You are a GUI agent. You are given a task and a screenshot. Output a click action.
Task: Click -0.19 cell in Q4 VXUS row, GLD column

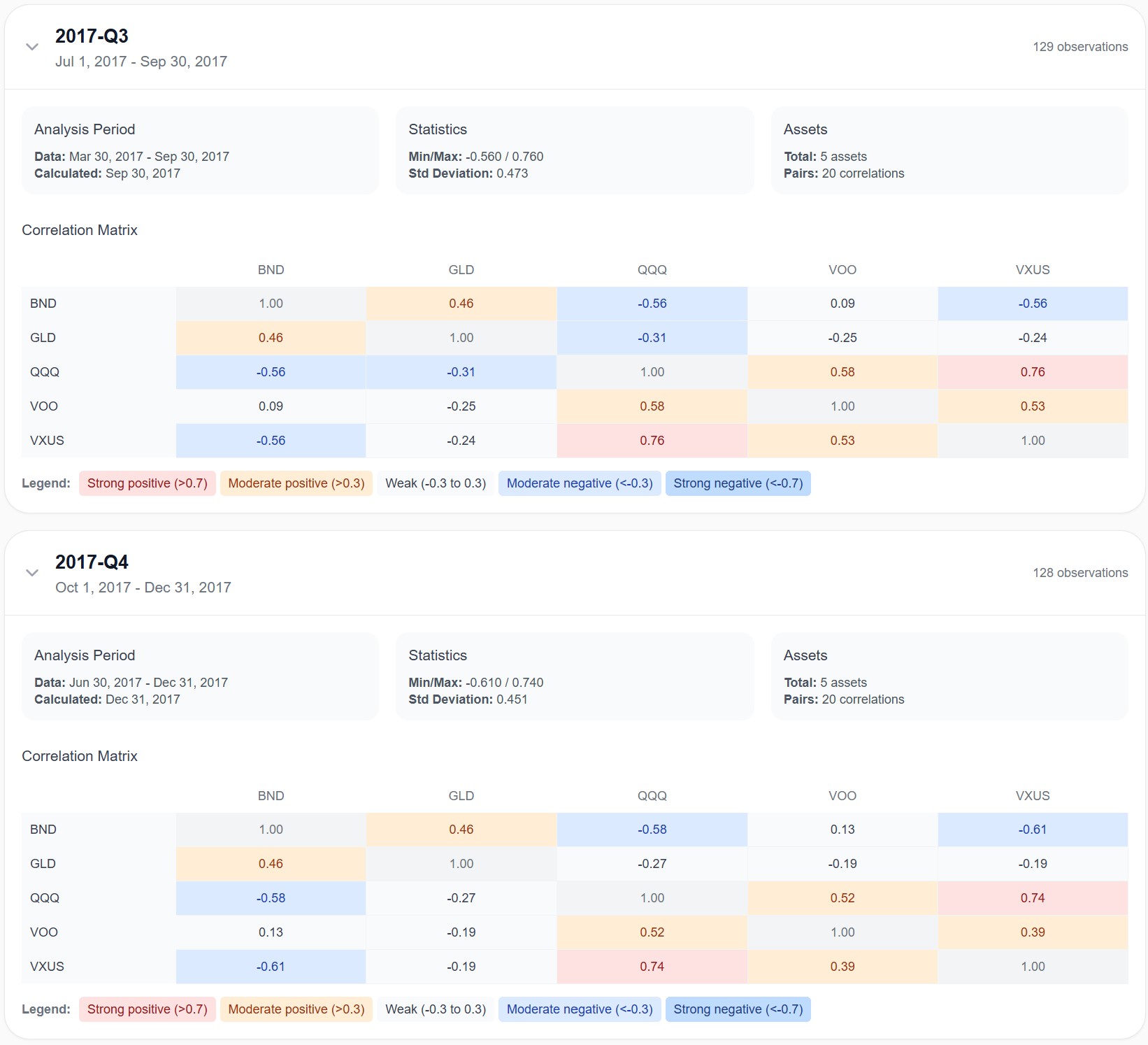461,967
